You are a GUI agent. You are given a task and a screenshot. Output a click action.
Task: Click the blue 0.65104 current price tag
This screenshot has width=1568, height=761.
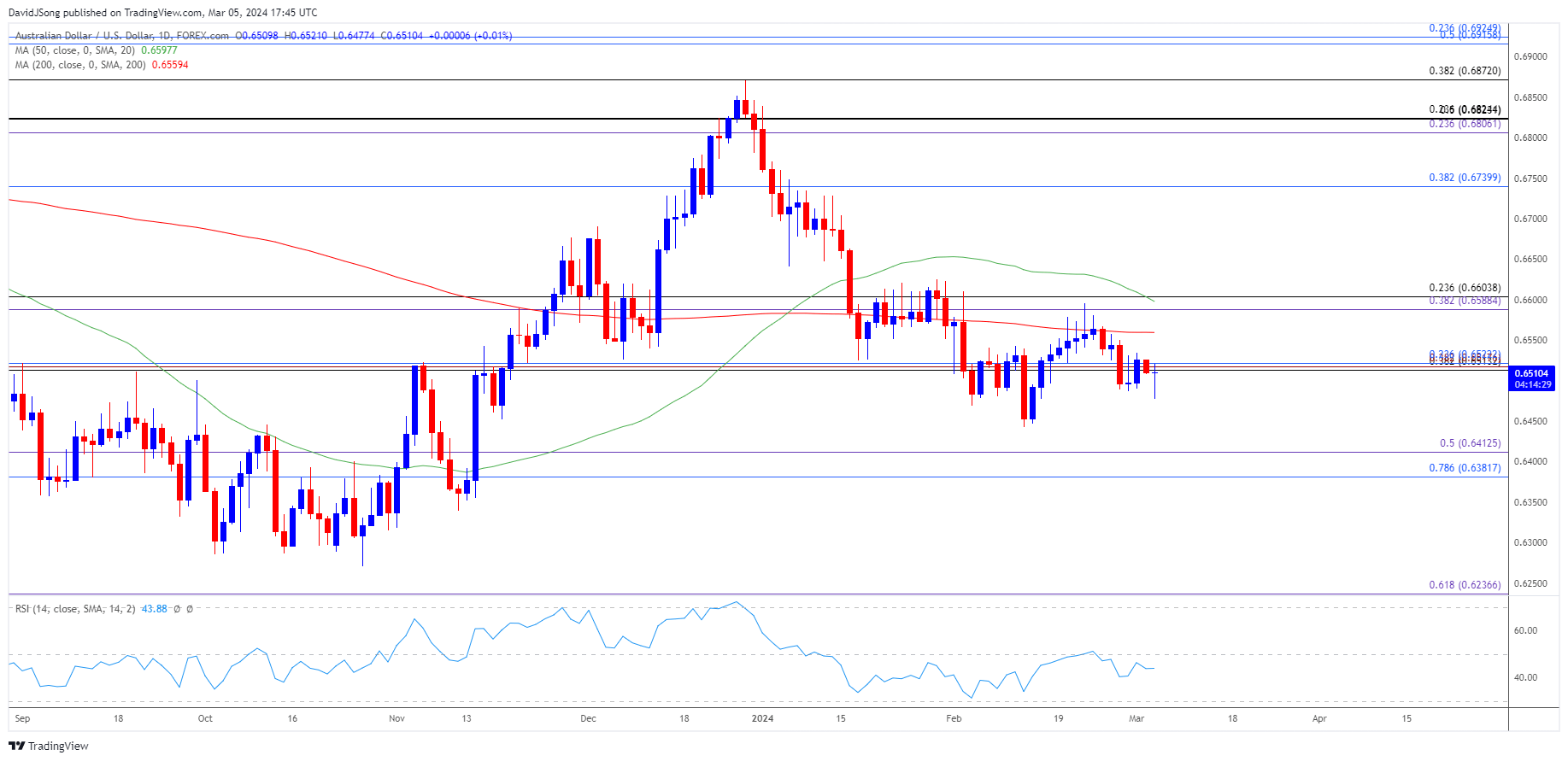pyautogui.click(x=1532, y=373)
